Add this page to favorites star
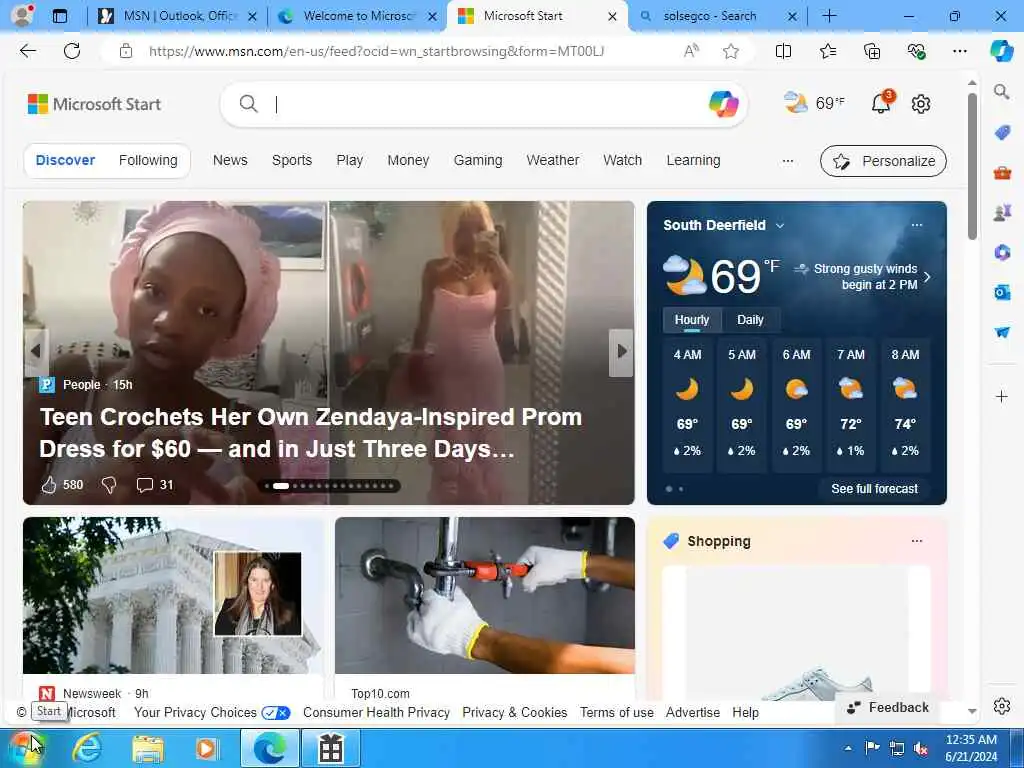The image size is (1024, 768). pyautogui.click(x=731, y=51)
